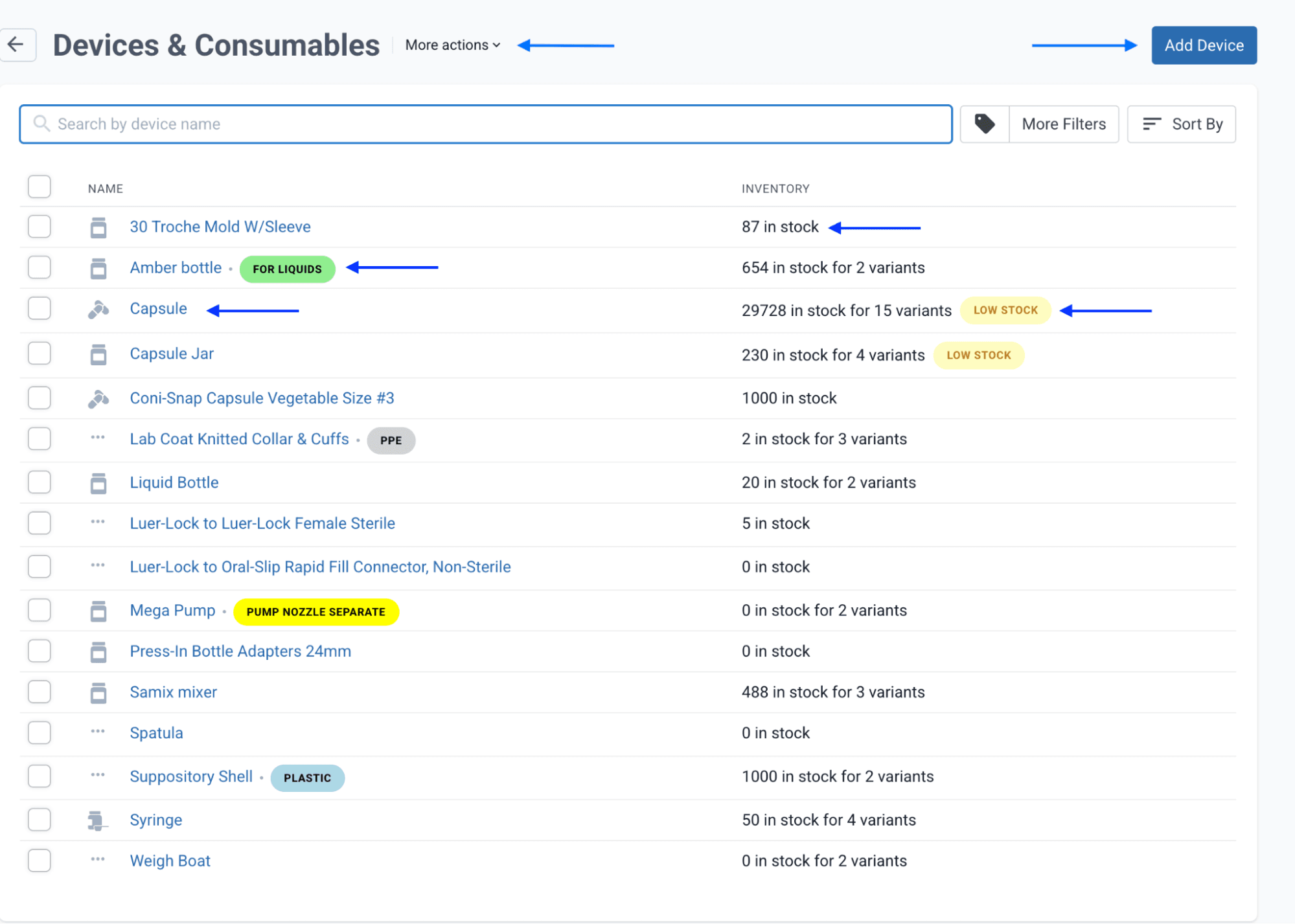Click the capsule icon beside Coni-Snap Capsule
This screenshot has width=1295, height=924.
pos(98,399)
